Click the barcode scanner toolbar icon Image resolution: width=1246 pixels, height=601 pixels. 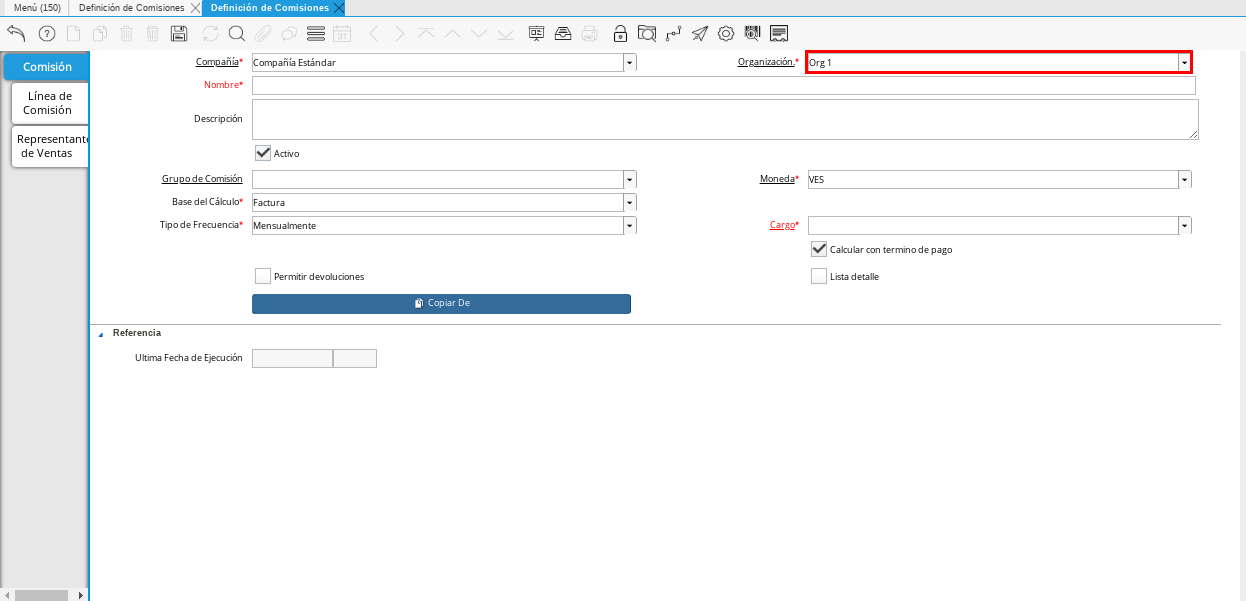click(x=752, y=33)
